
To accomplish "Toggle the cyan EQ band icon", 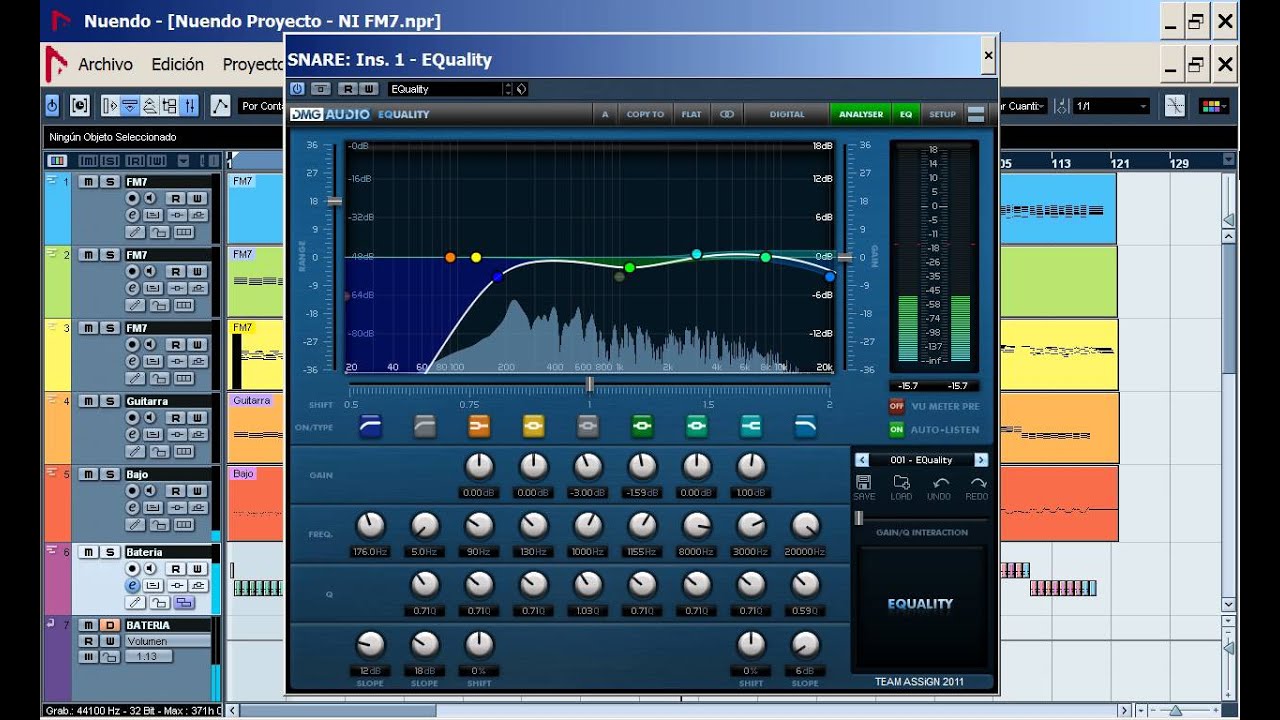I will click(751, 427).
